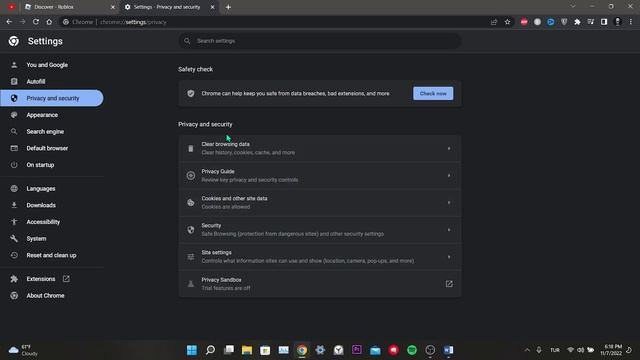The height and width of the screenshot is (360, 640).
Task: Select the Settings - Privacy and security tab
Action: tap(169, 7)
